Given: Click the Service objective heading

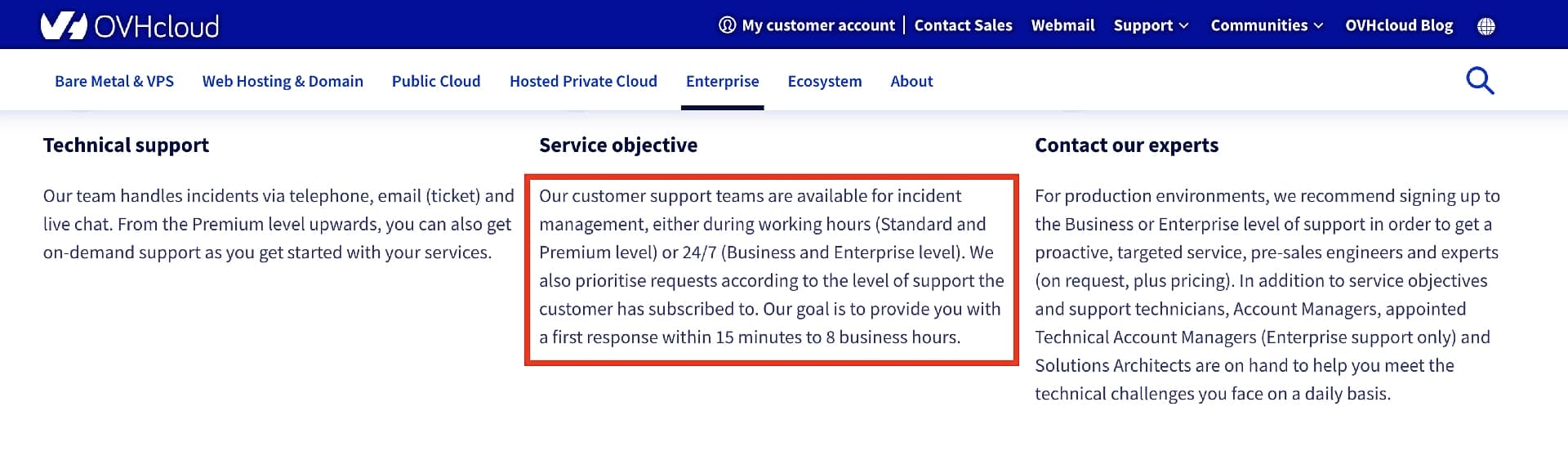Looking at the screenshot, I should tap(618, 145).
